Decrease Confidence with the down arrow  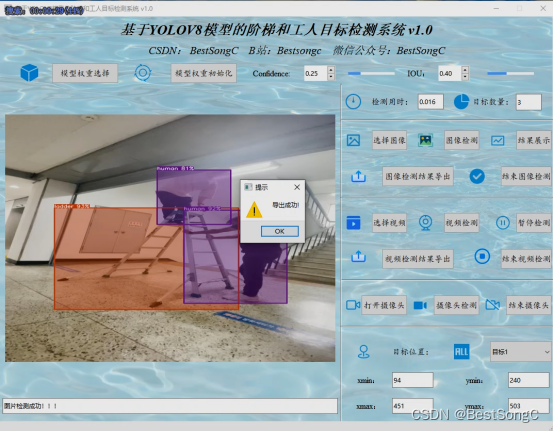click(x=331, y=77)
